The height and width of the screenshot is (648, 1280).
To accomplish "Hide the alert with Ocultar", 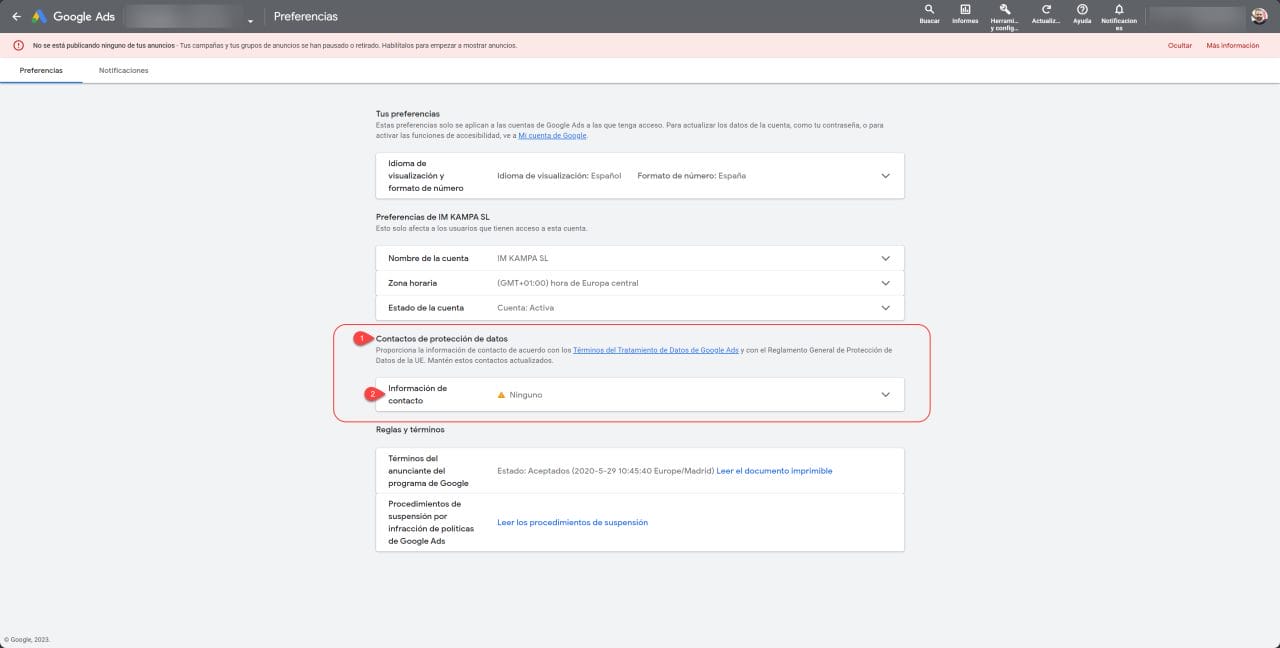I will point(1180,45).
